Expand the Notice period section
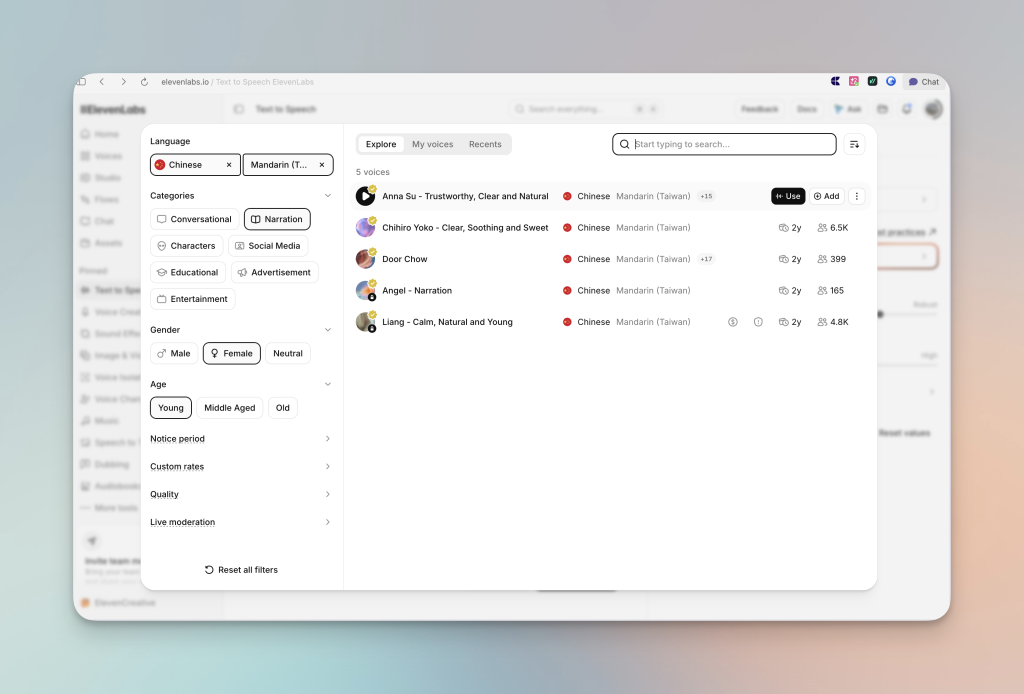This screenshot has height=694, width=1024. tap(242, 439)
